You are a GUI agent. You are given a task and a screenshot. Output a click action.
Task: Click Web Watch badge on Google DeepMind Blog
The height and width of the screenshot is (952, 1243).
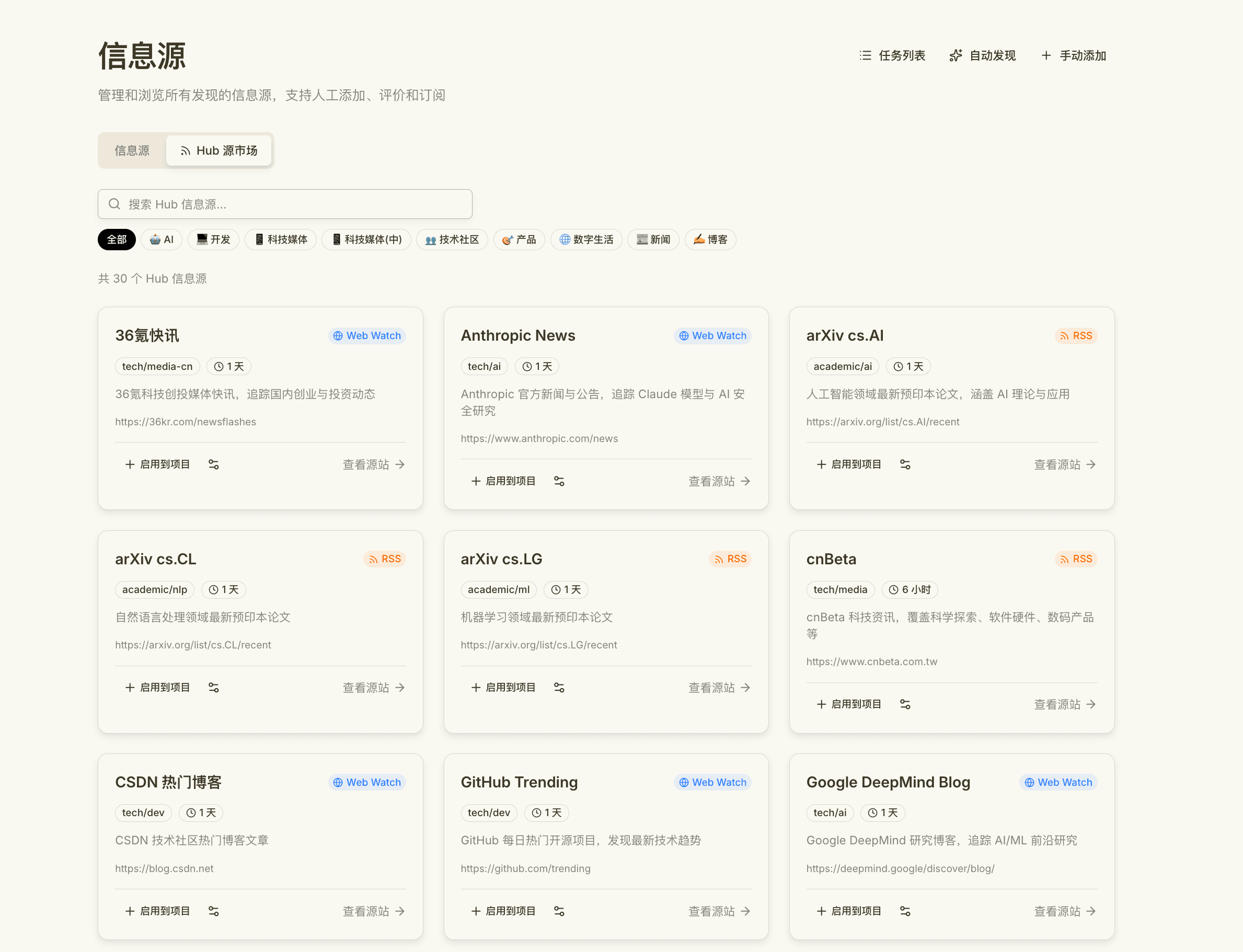(1058, 782)
